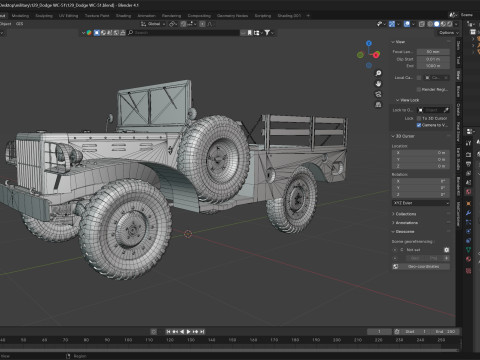This screenshot has height=360, width=480.
Task: Select solid viewport shading sphere
Action: pos(436,24)
